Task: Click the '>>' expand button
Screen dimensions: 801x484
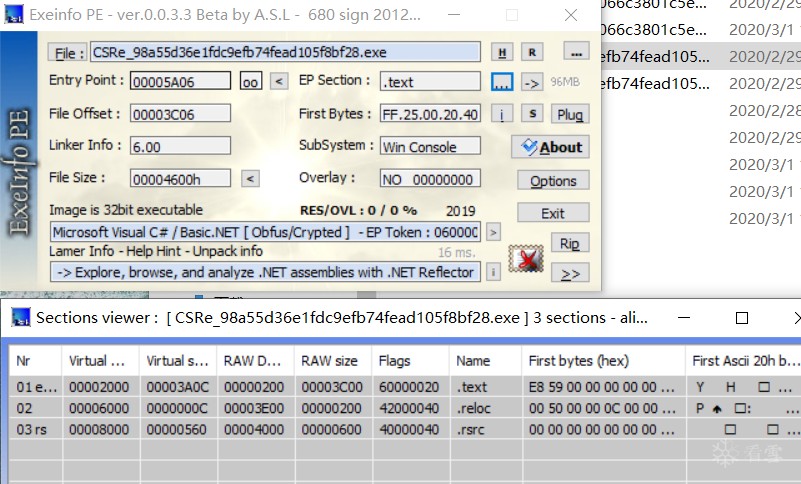Action: [570, 273]
